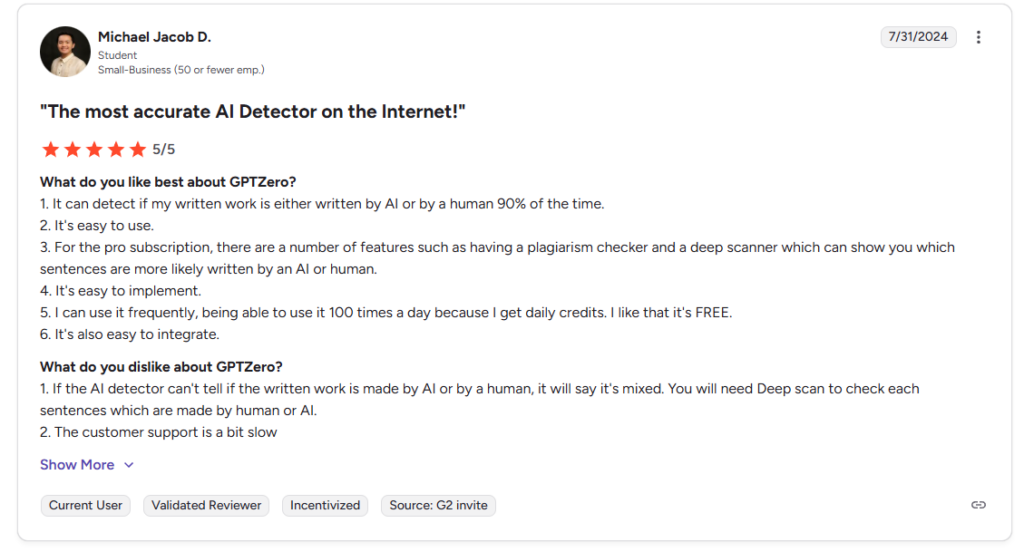This screenshot has height=552, width=1024.
Task: Click the "What do you like best" heading
Action: (168, 182)
